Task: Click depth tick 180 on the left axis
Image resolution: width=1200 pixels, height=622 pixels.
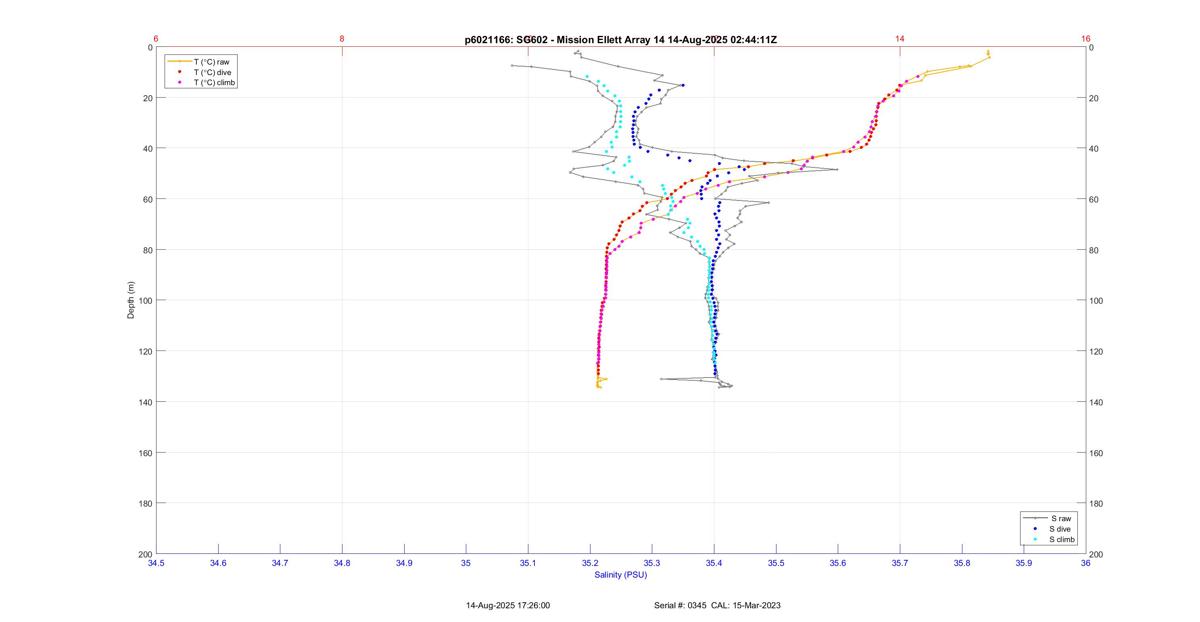Action: point(146,503)
